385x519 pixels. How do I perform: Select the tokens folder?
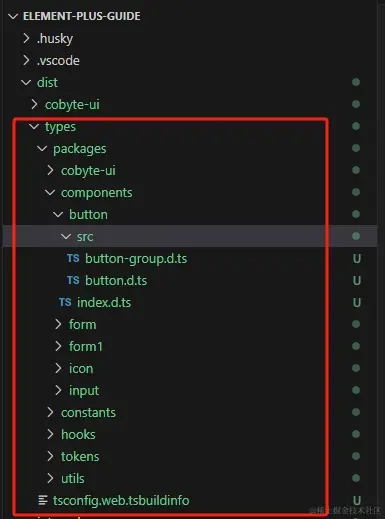(x=80, y=456)
